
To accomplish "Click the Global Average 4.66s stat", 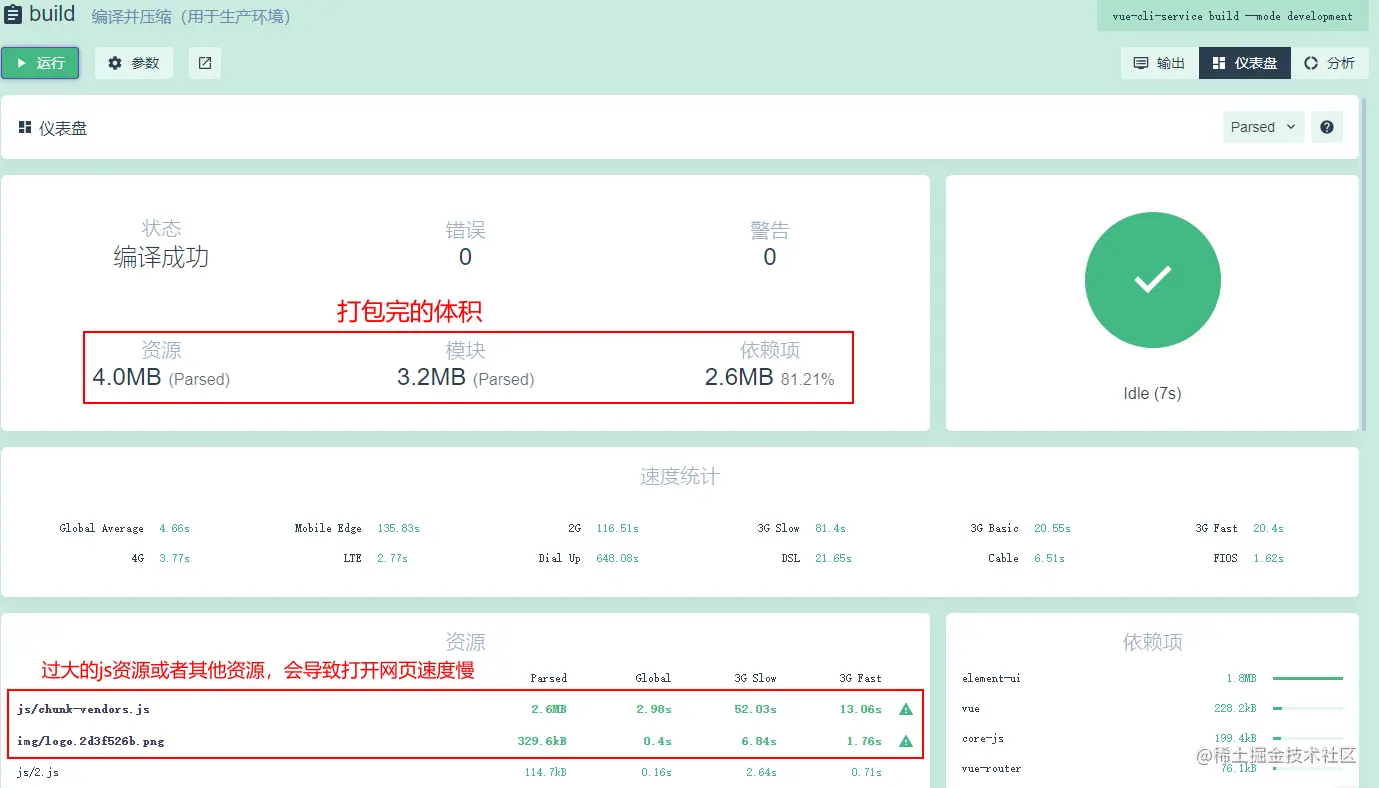I will click(124, 528).
